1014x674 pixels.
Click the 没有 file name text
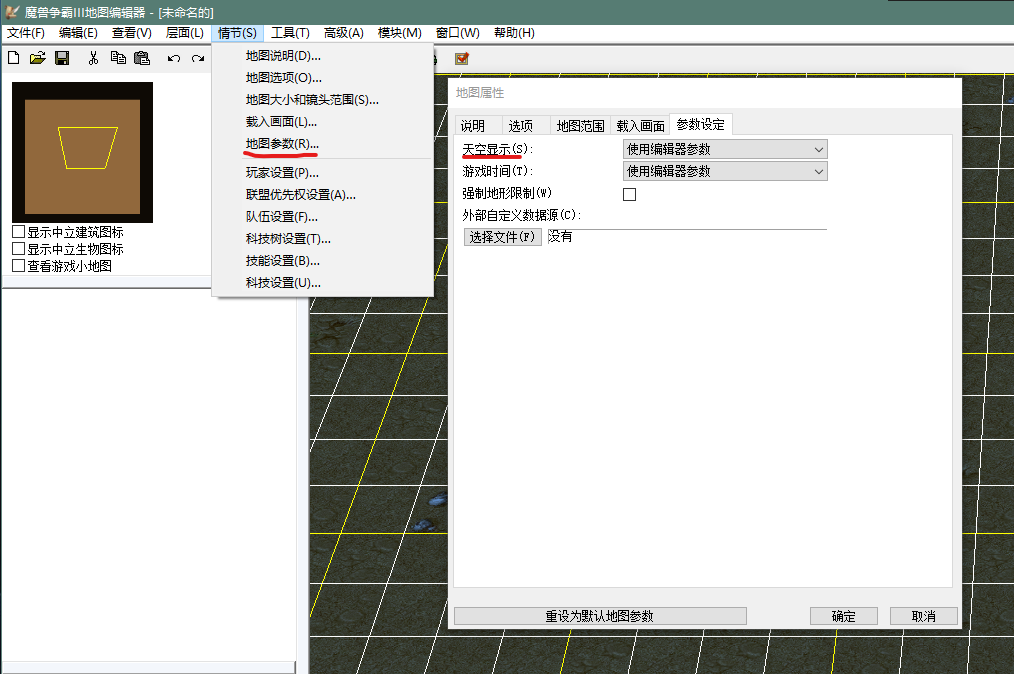560,237
